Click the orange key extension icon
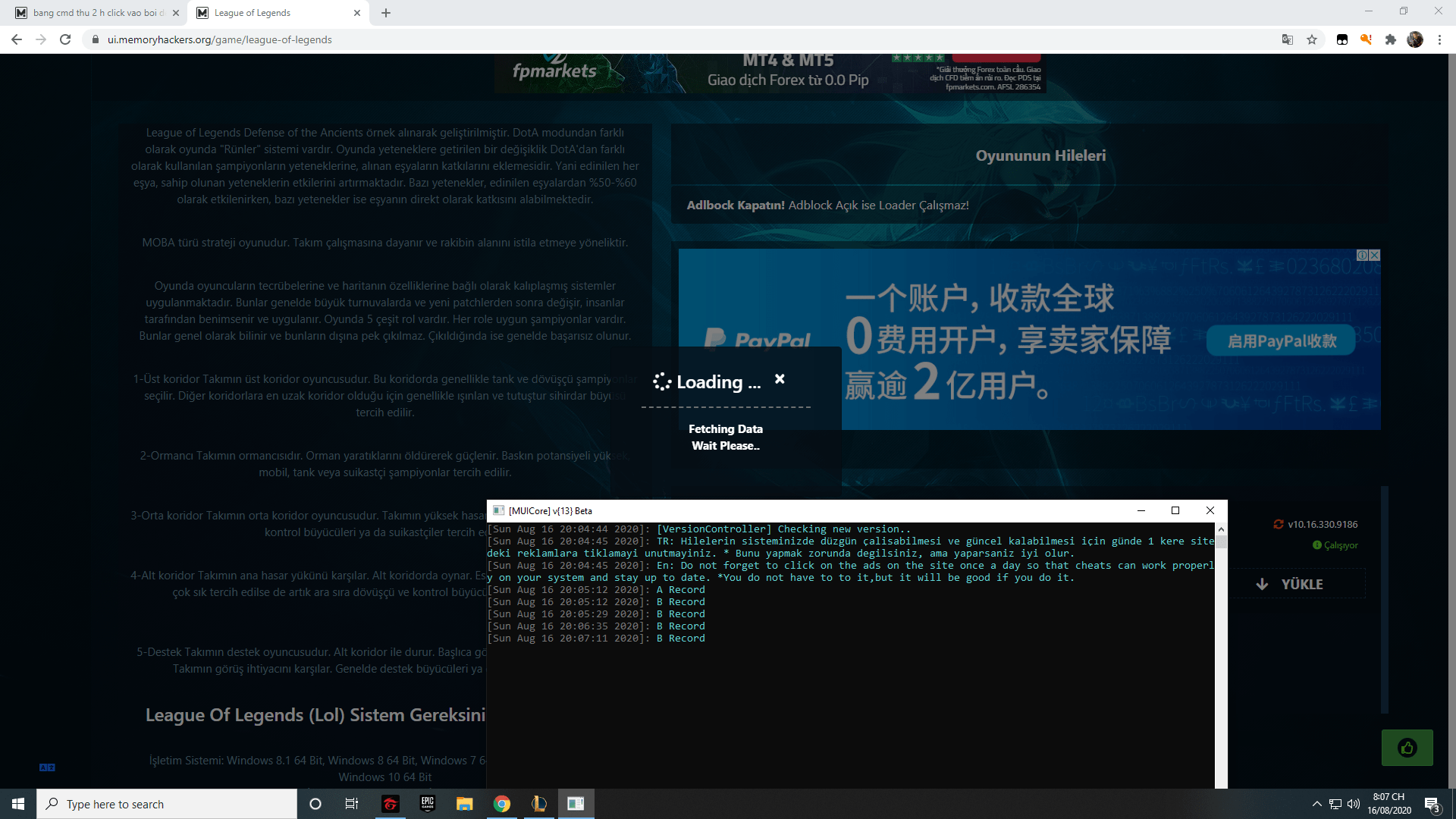The image size is (1456, 819). (x=1366, y=39)
